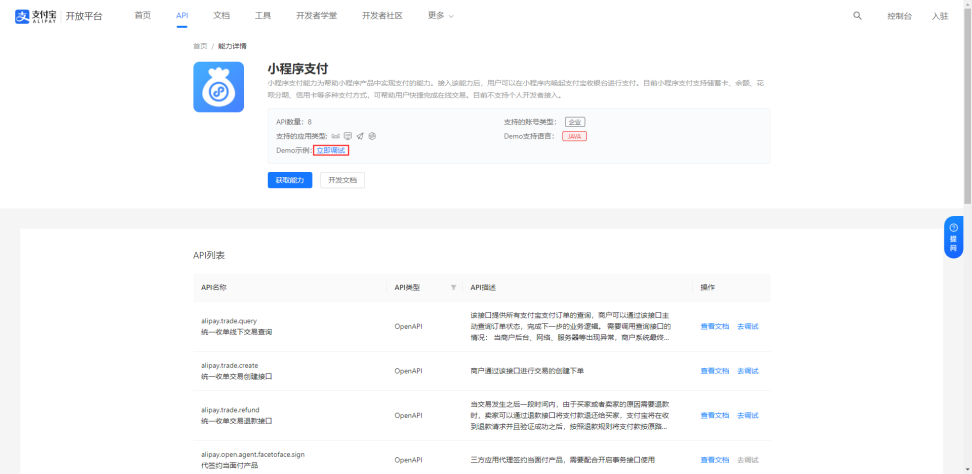972x474 pixels.
Task: Click the API描述 column header
Action: pyautogui.click(x=484, y=287)
